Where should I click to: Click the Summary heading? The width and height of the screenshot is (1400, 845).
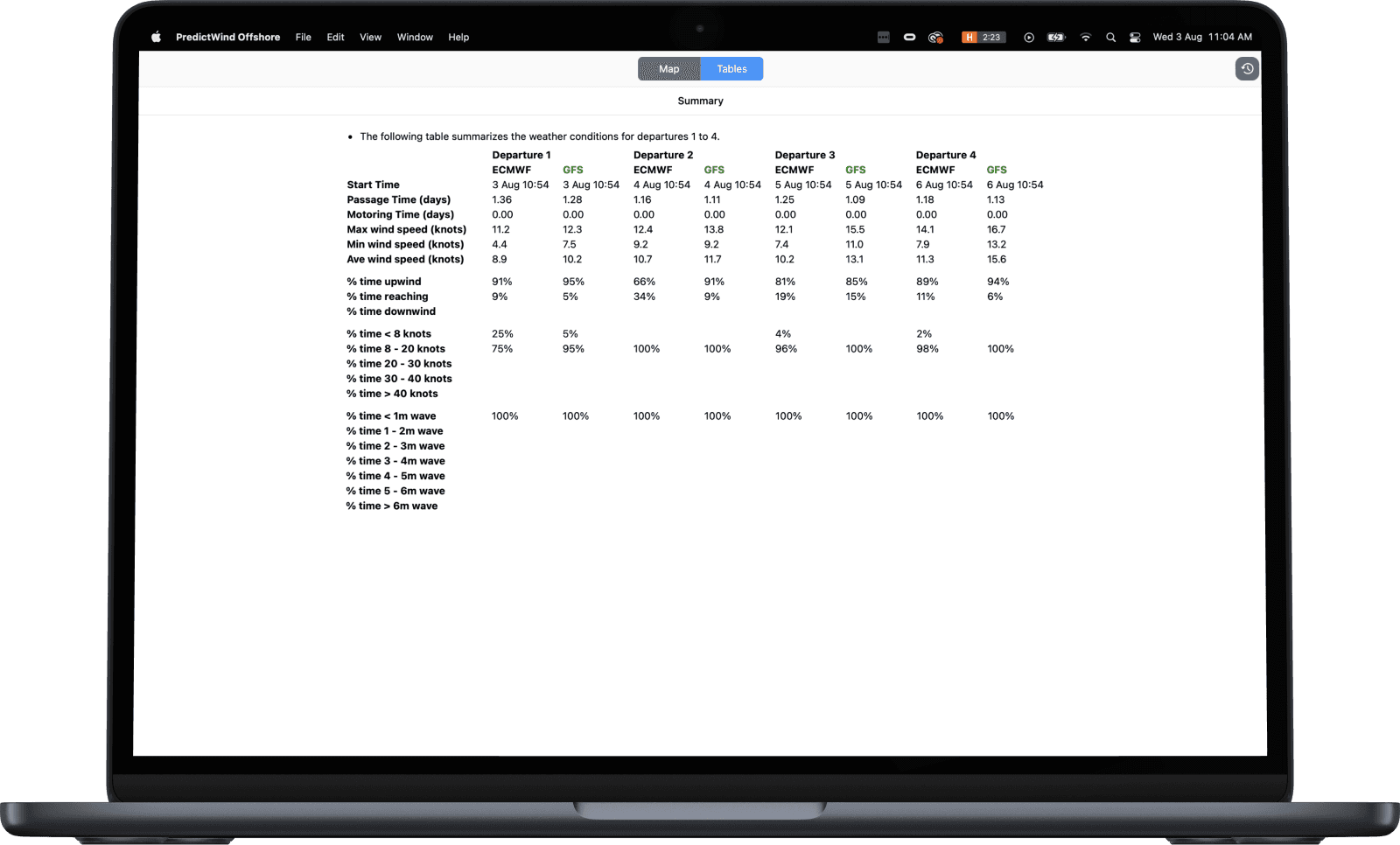tap(699, 101)
